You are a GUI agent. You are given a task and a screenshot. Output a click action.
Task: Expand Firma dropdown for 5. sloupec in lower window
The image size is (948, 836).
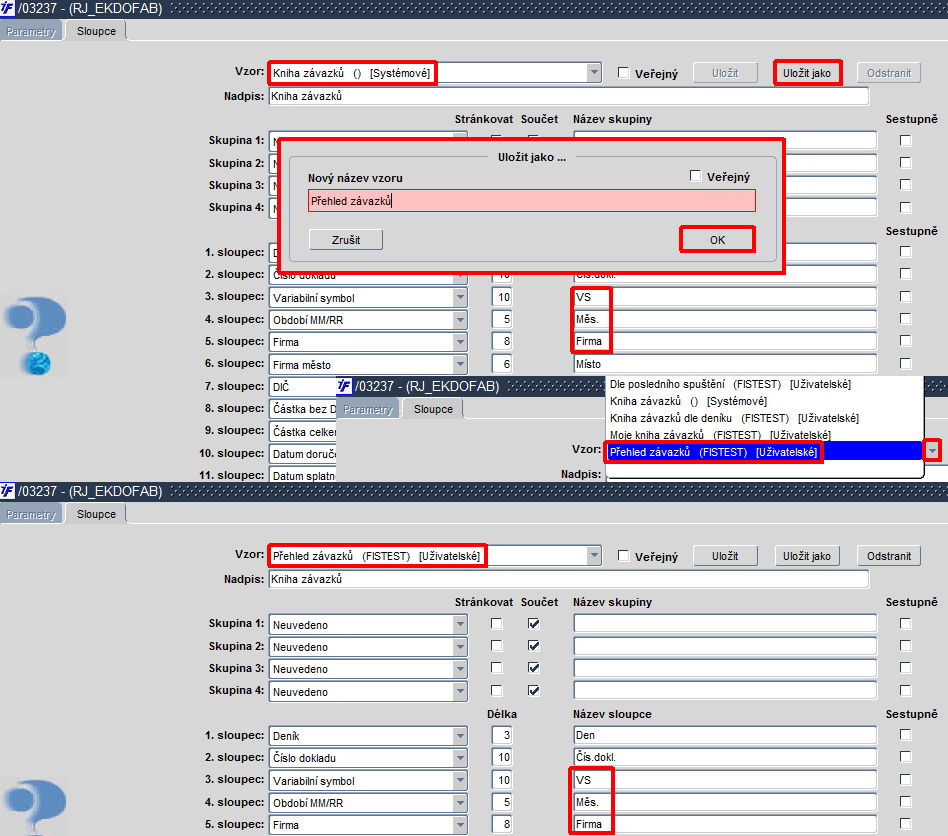coord(460,825)
